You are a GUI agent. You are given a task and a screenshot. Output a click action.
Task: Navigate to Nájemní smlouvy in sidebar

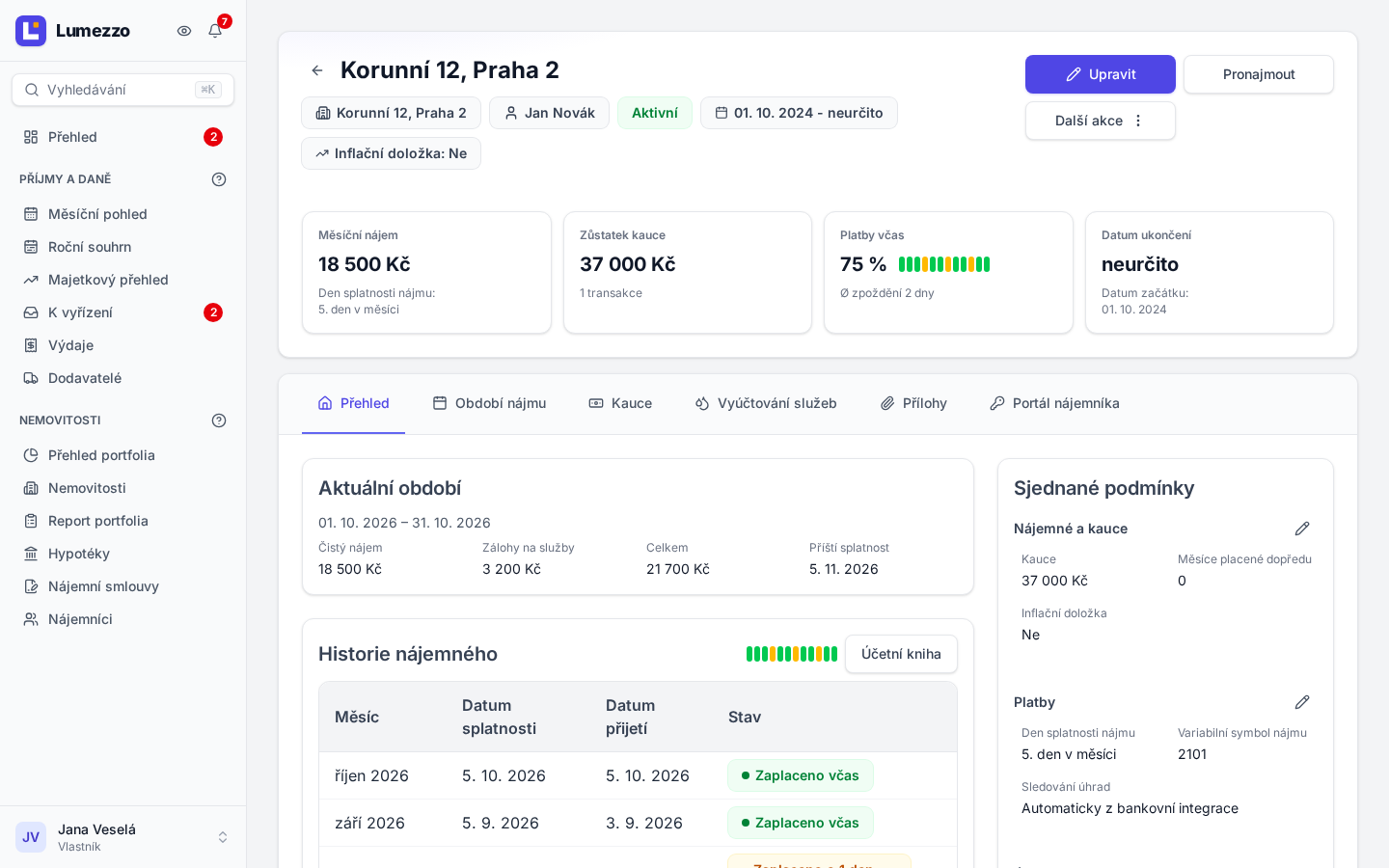pos(123,586)
